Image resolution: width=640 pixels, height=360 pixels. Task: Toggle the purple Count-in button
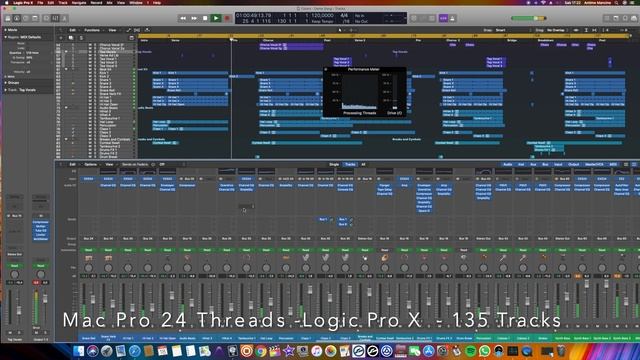tap(443, 18)
